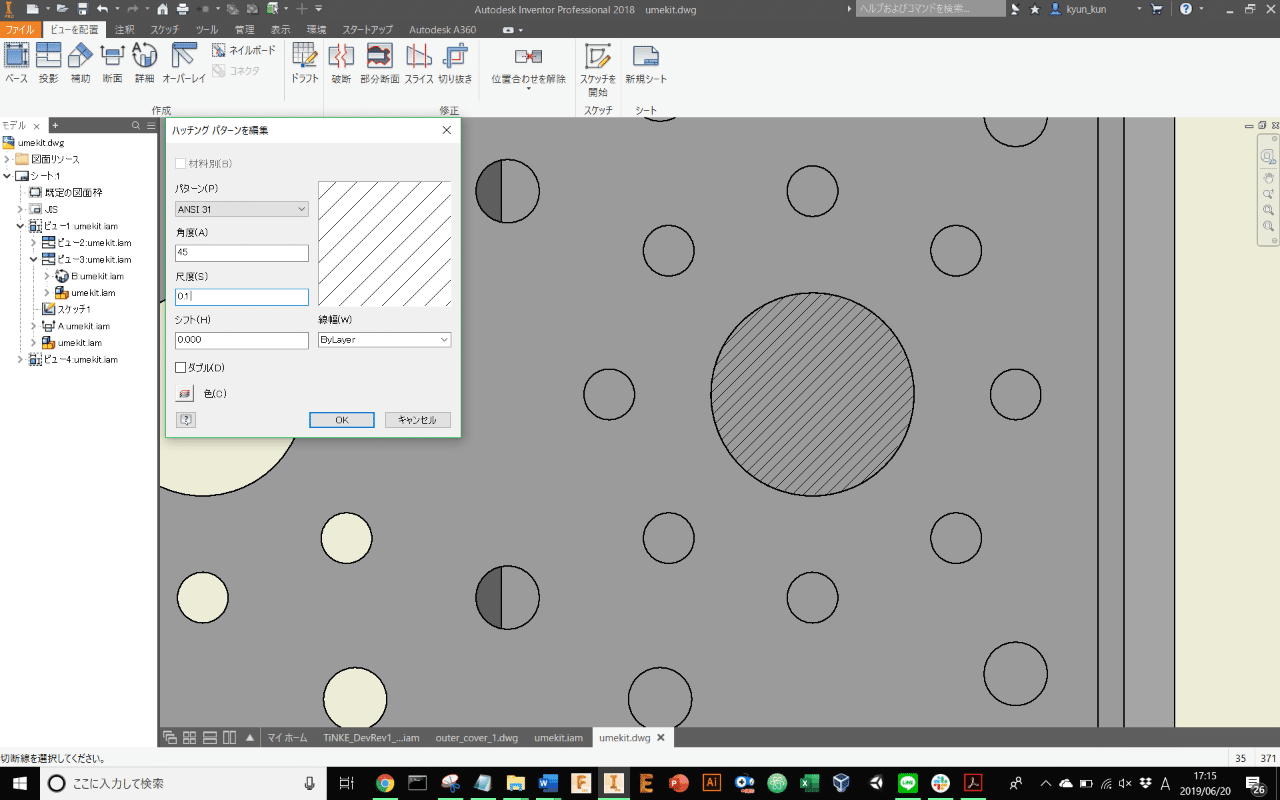Add a 新規シート new sheet
Image resolution: width=1280 pixels, height=800 pixels.
pos(646,62)
